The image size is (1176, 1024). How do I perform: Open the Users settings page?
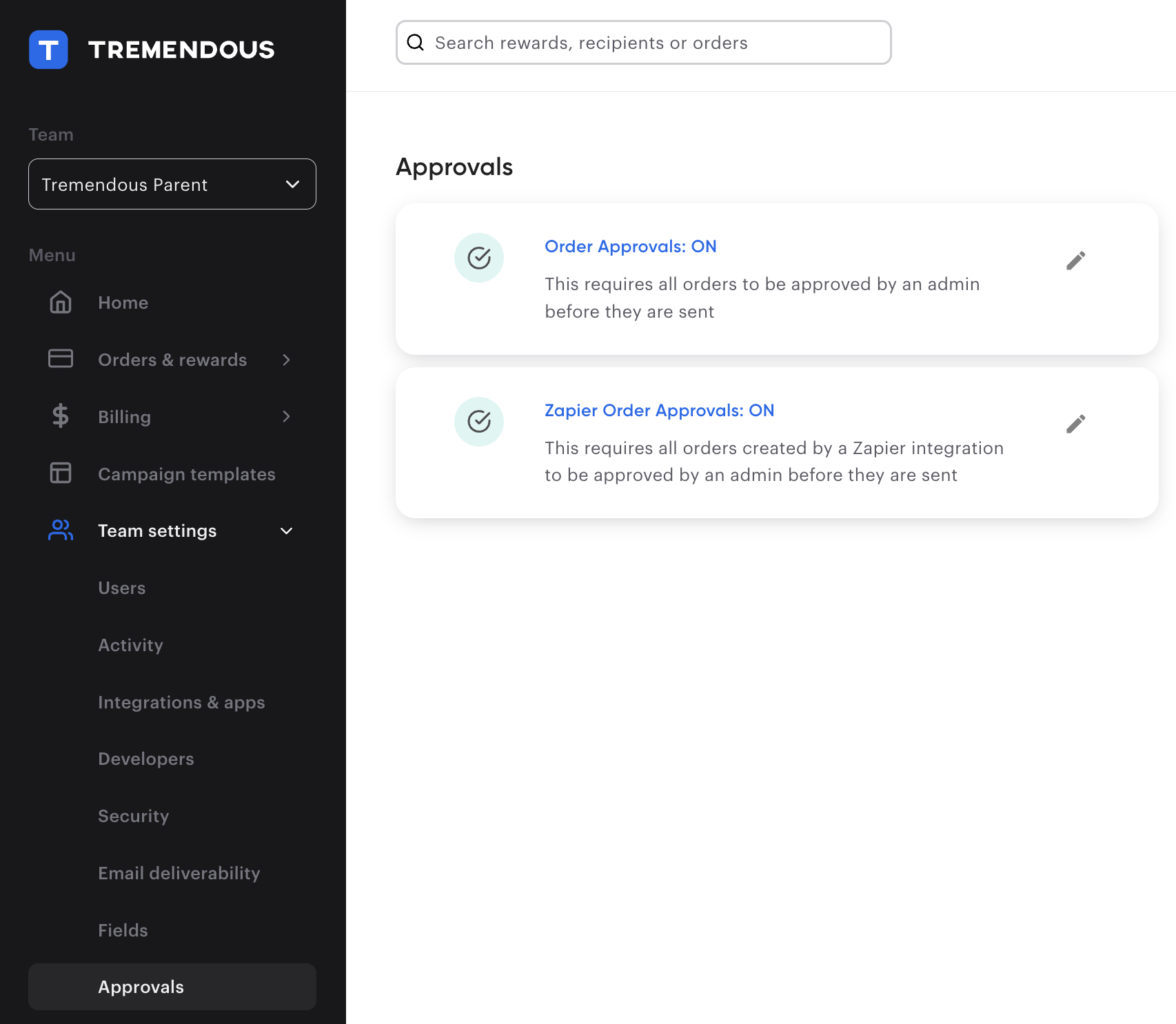122,588
